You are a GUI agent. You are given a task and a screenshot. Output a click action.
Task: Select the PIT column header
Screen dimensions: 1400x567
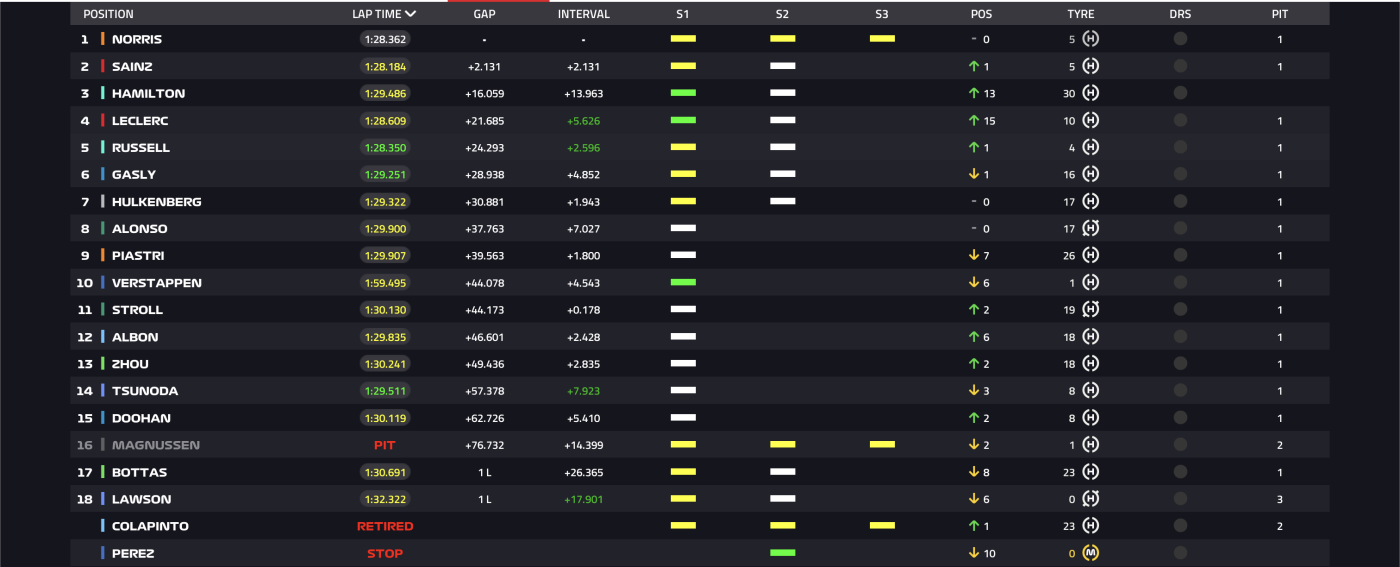pos(1280,14)
